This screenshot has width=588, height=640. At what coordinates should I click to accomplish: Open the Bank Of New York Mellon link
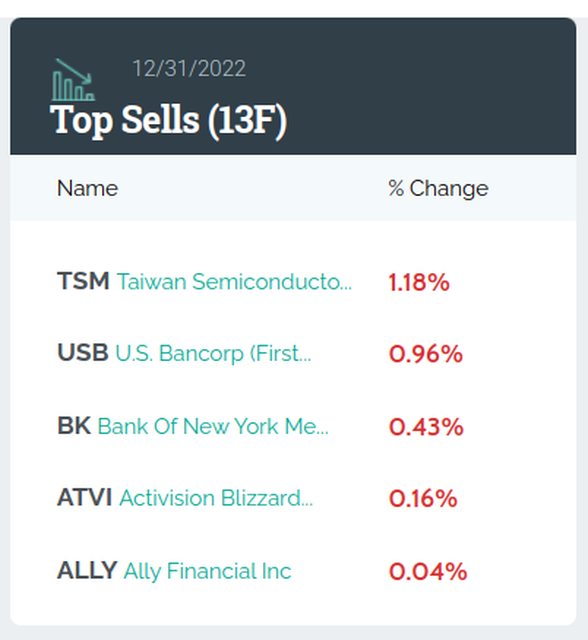(213, 427)
